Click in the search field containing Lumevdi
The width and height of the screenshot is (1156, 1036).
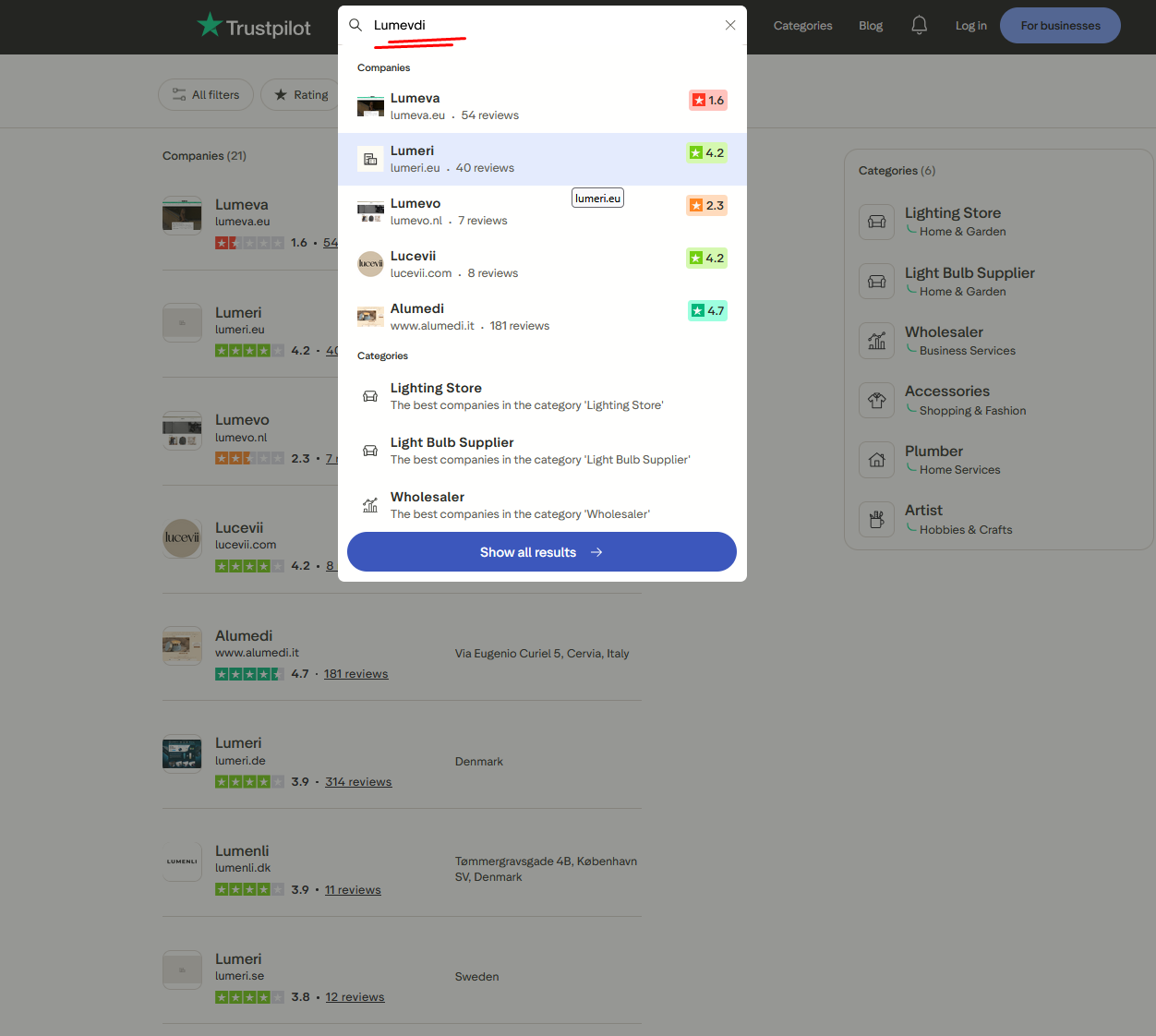pyautogui.click(x=545, y=25)
